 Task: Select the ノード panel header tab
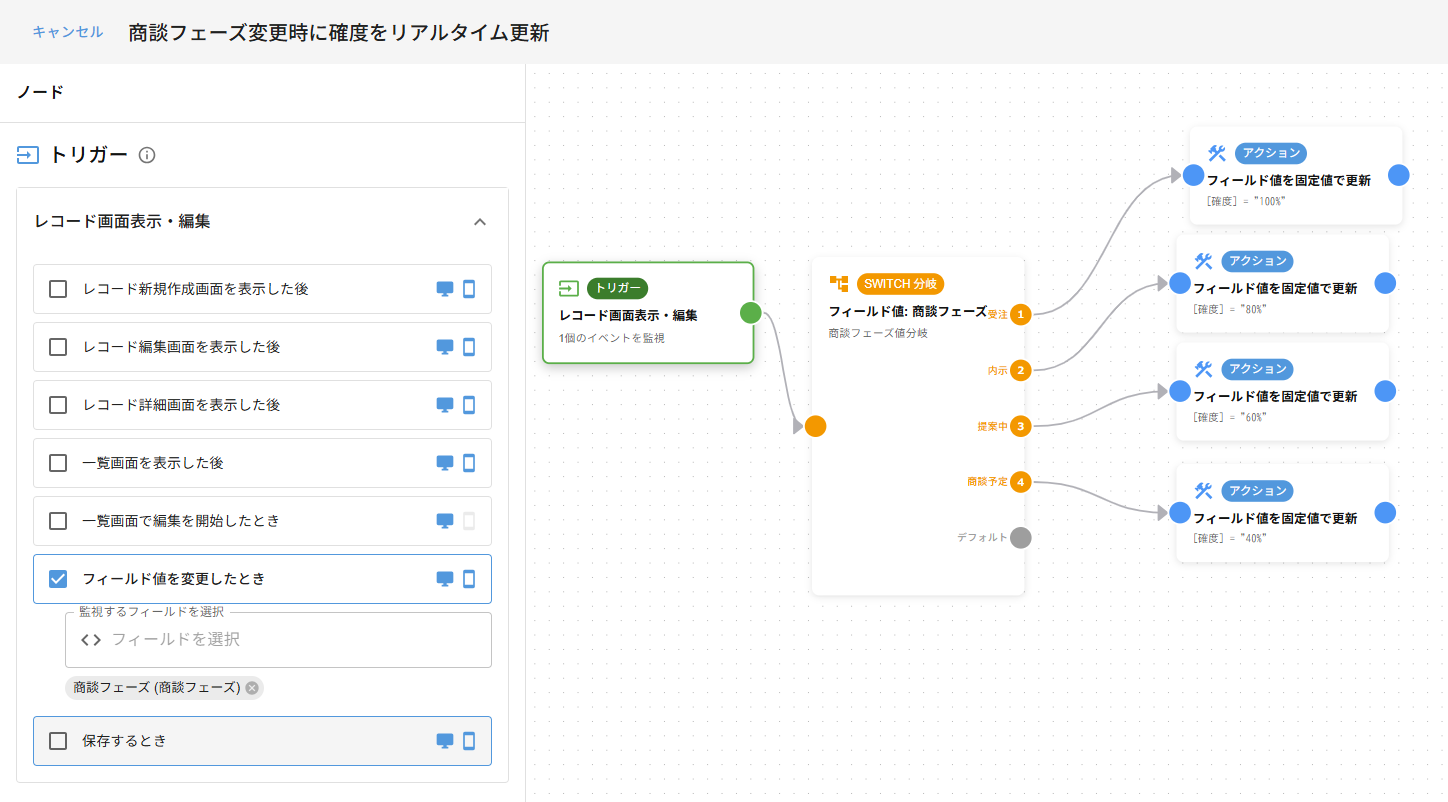[40, 92]
